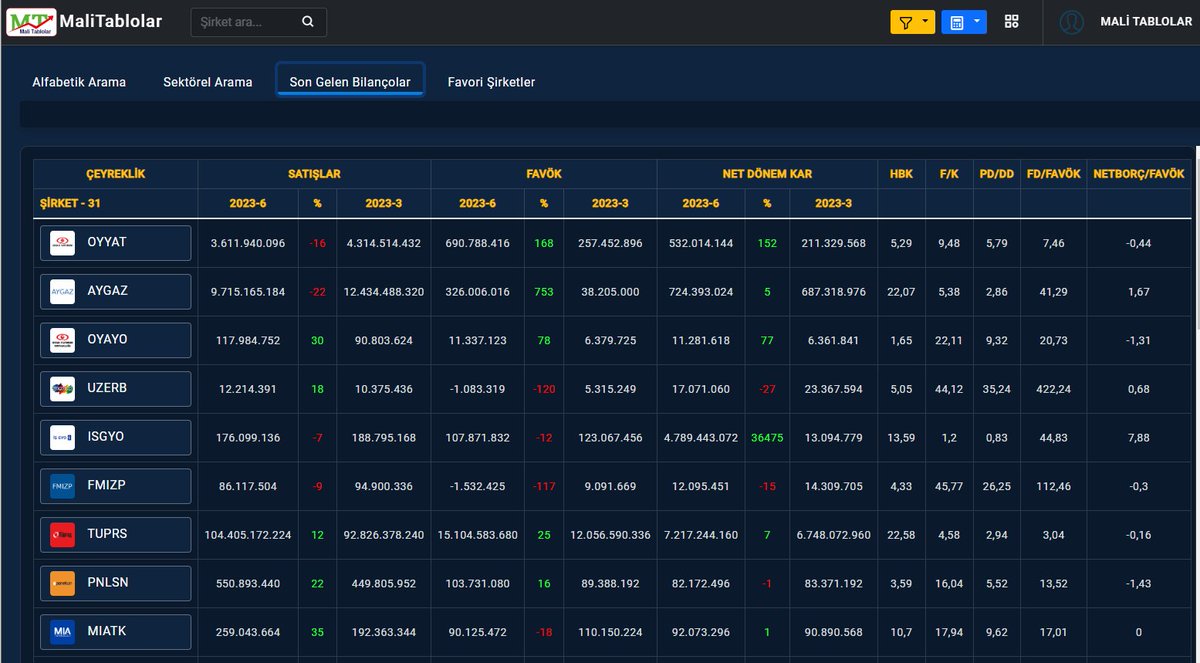1200x663 pixels.
Task: Open Favori Şirketler tab
Action: pyautogui.click(x=491, y=82)
